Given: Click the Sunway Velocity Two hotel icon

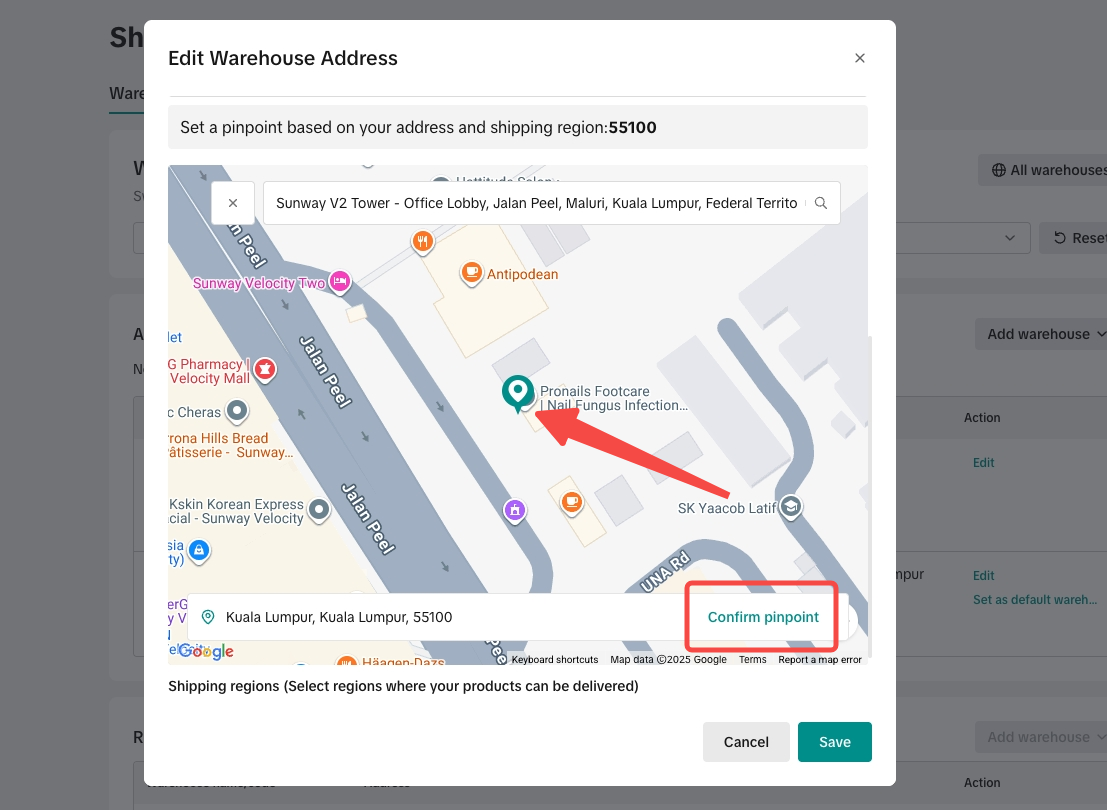Looking at the screenshot, I should [340, 282].
